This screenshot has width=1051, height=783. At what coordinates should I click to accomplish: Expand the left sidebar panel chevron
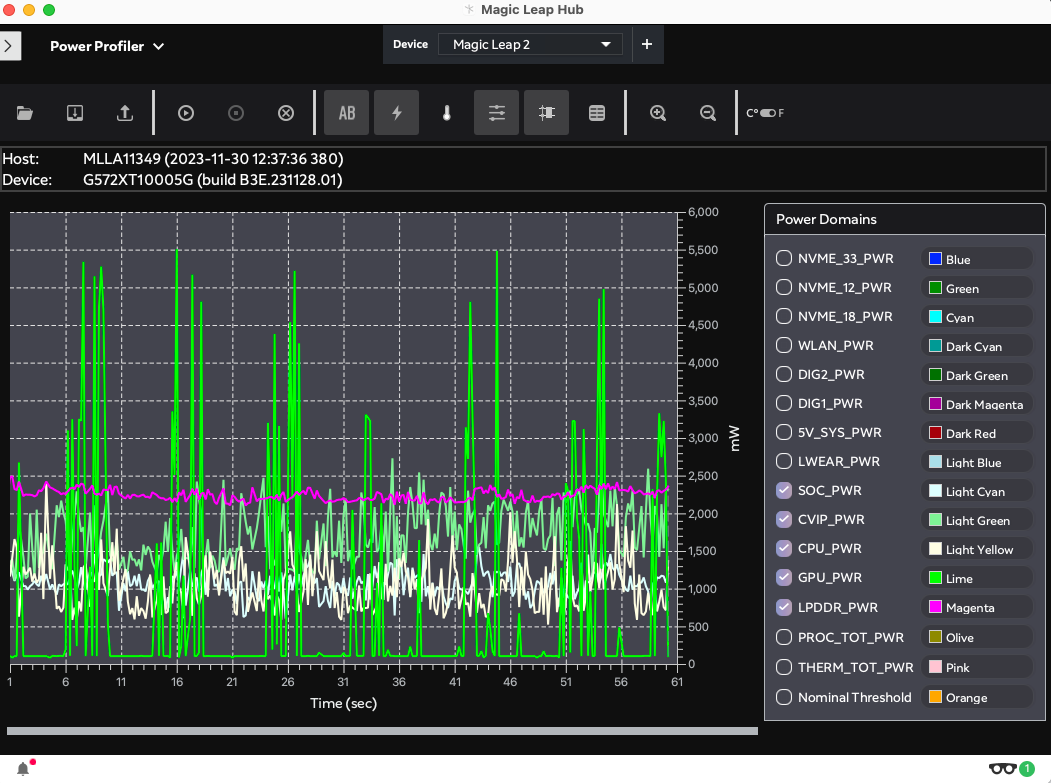(9, 45)
